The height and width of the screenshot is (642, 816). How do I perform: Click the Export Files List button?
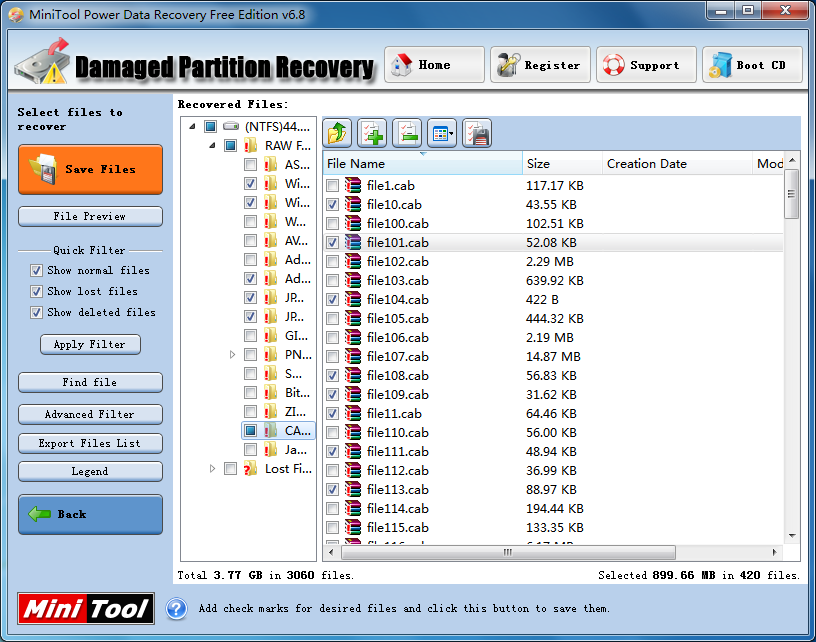pos(91,443)
